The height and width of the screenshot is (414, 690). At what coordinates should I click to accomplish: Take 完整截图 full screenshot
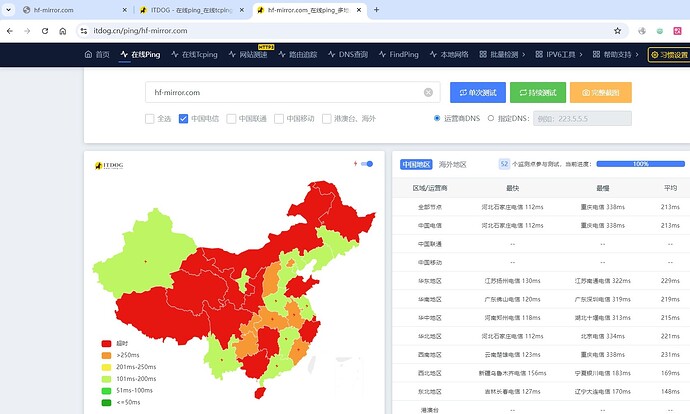click(601, 92)
